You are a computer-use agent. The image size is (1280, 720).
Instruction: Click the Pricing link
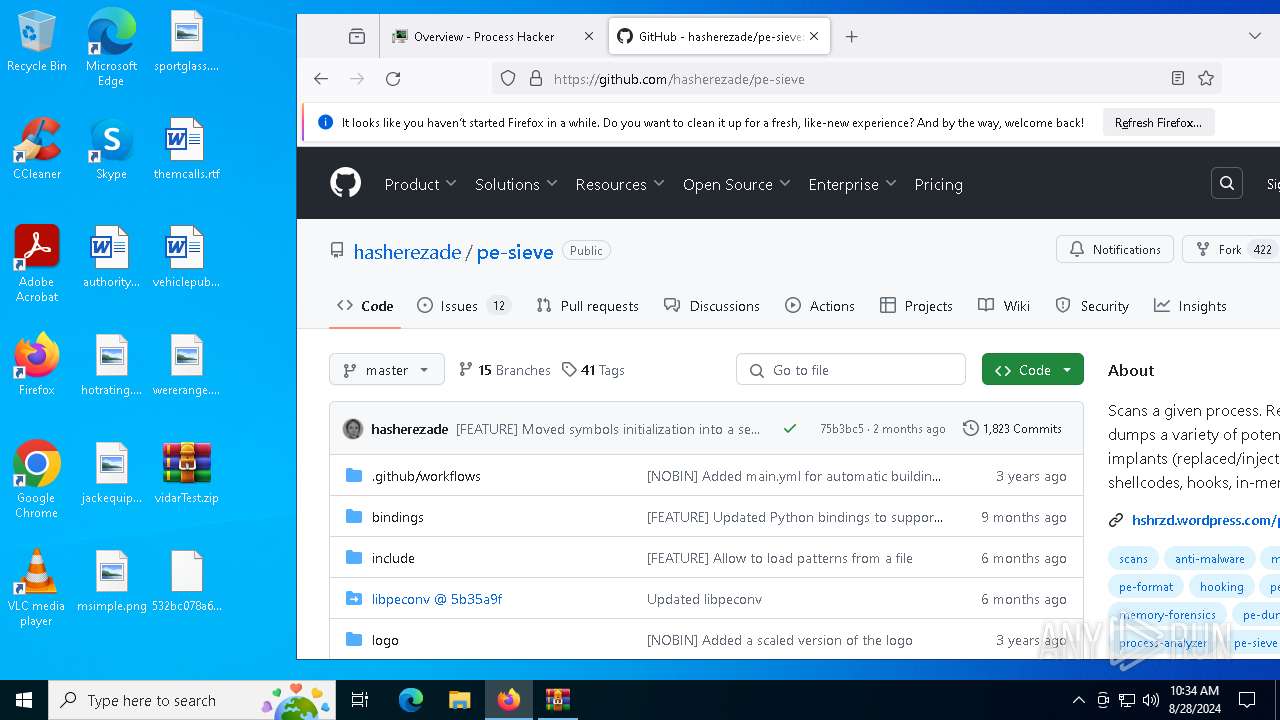938,184
